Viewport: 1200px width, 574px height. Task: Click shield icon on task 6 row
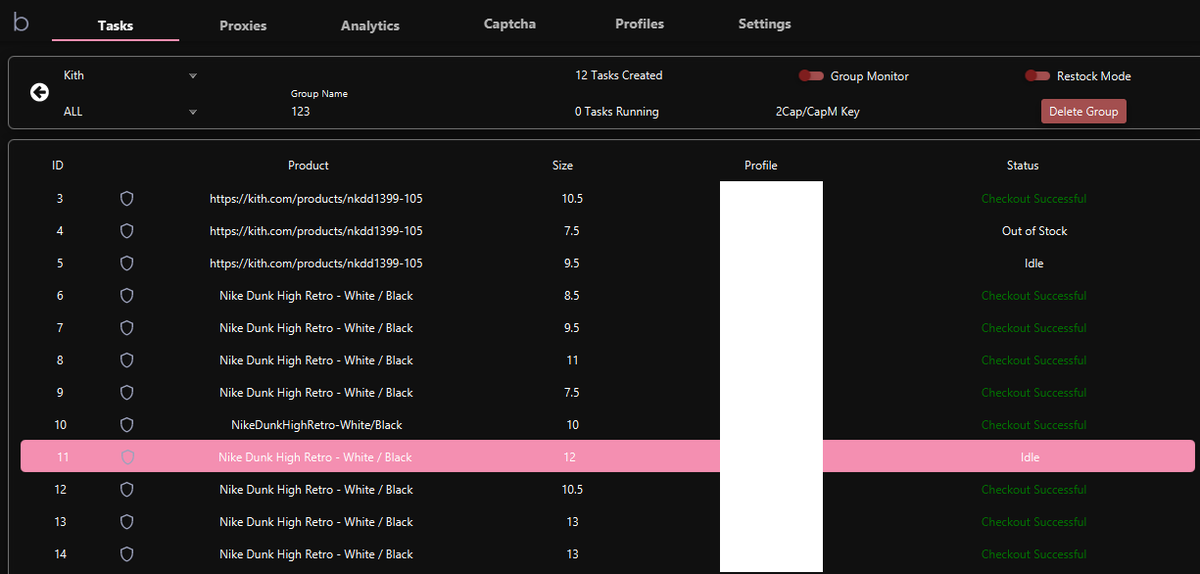(x=127, y=296)
